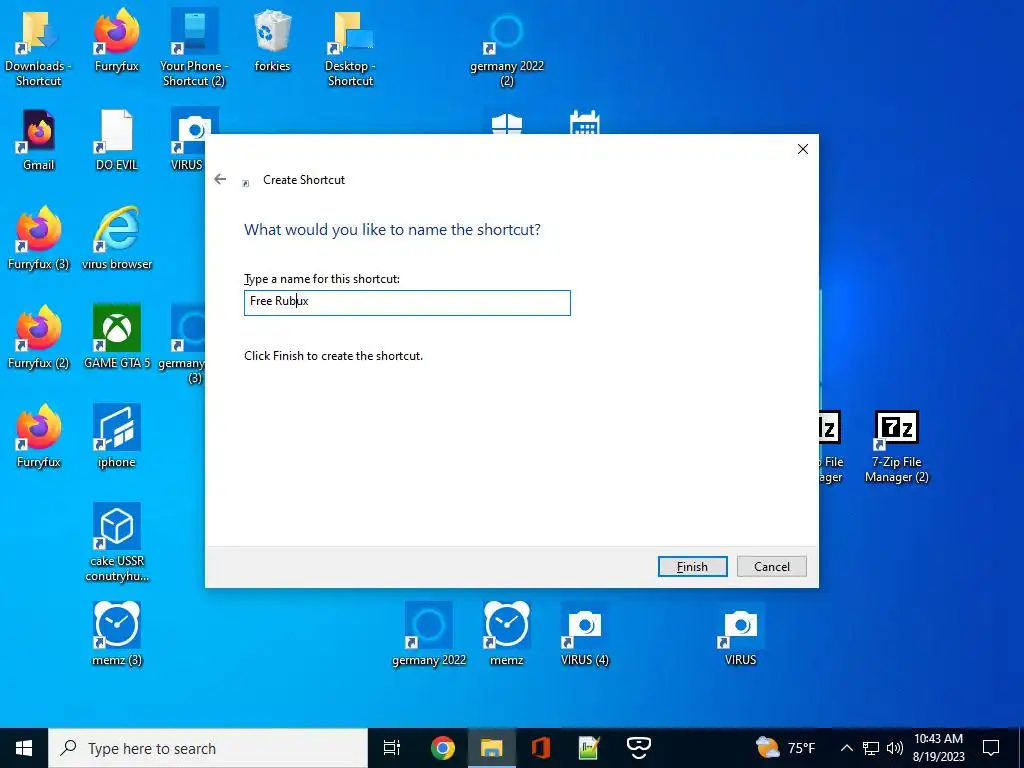Image resolution: width=1024 pixels, height=768 pixels.
Task: Select the Desktop - Shortcut icon
Action: point(350,48)
